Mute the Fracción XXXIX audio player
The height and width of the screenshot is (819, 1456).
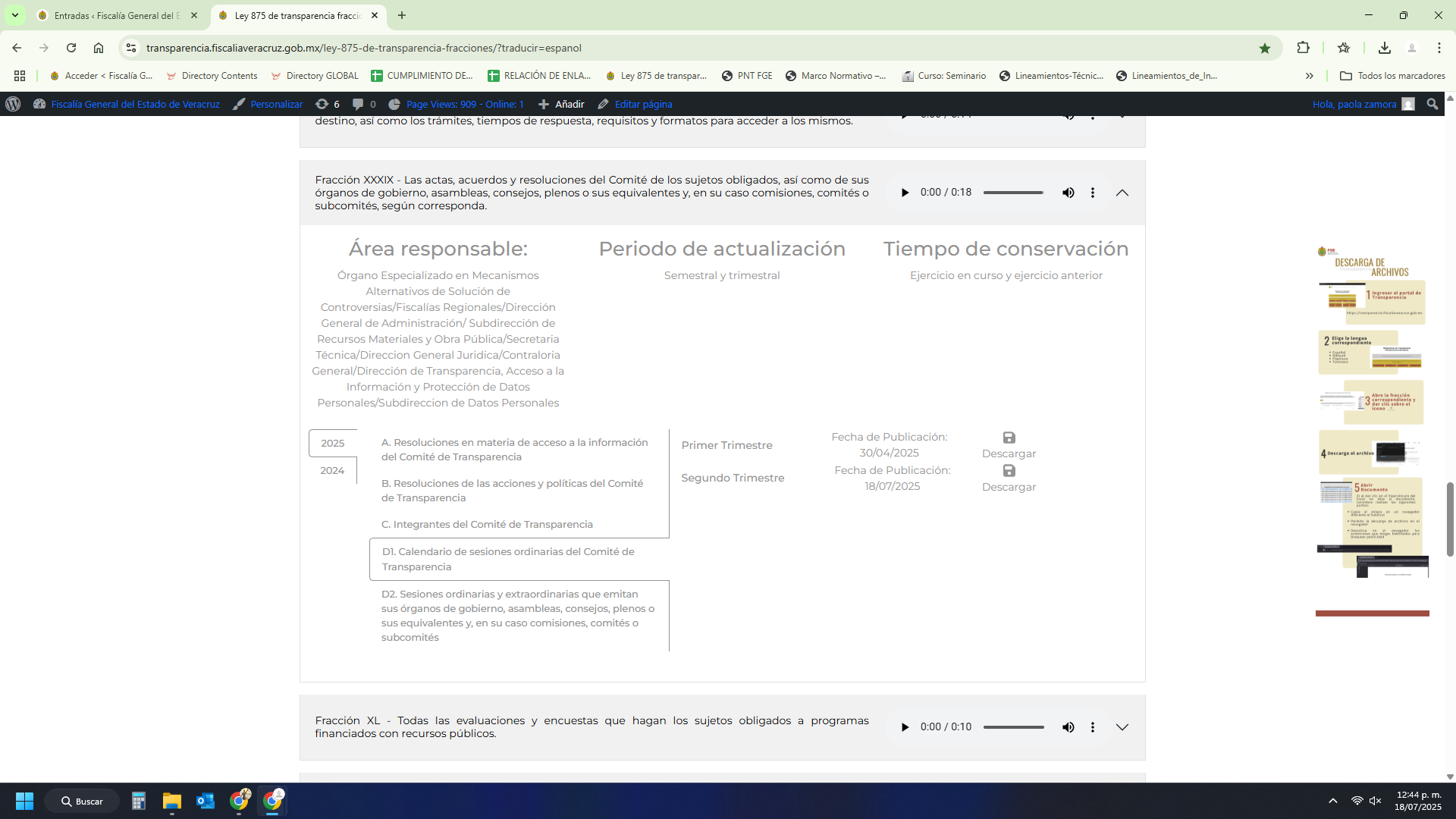[1068, 193]
